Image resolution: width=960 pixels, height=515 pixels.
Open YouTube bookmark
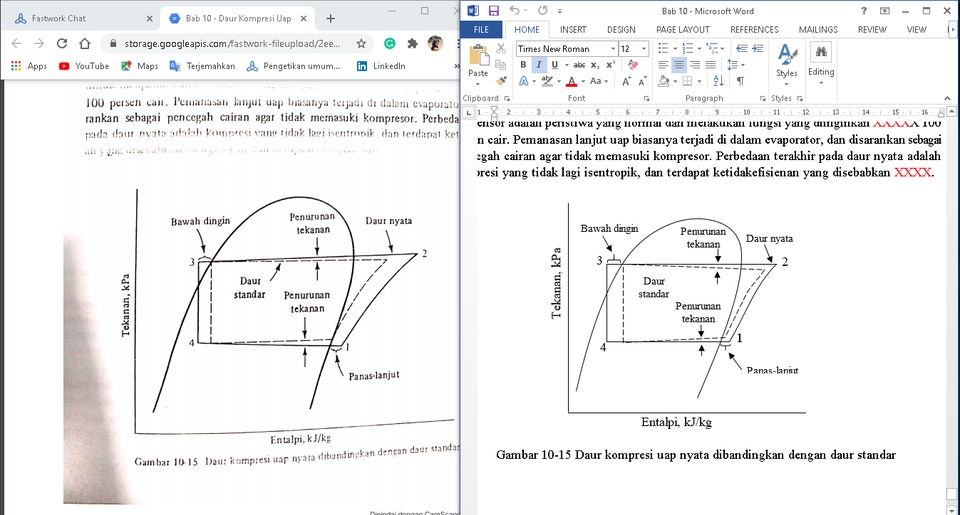point(84,66)
